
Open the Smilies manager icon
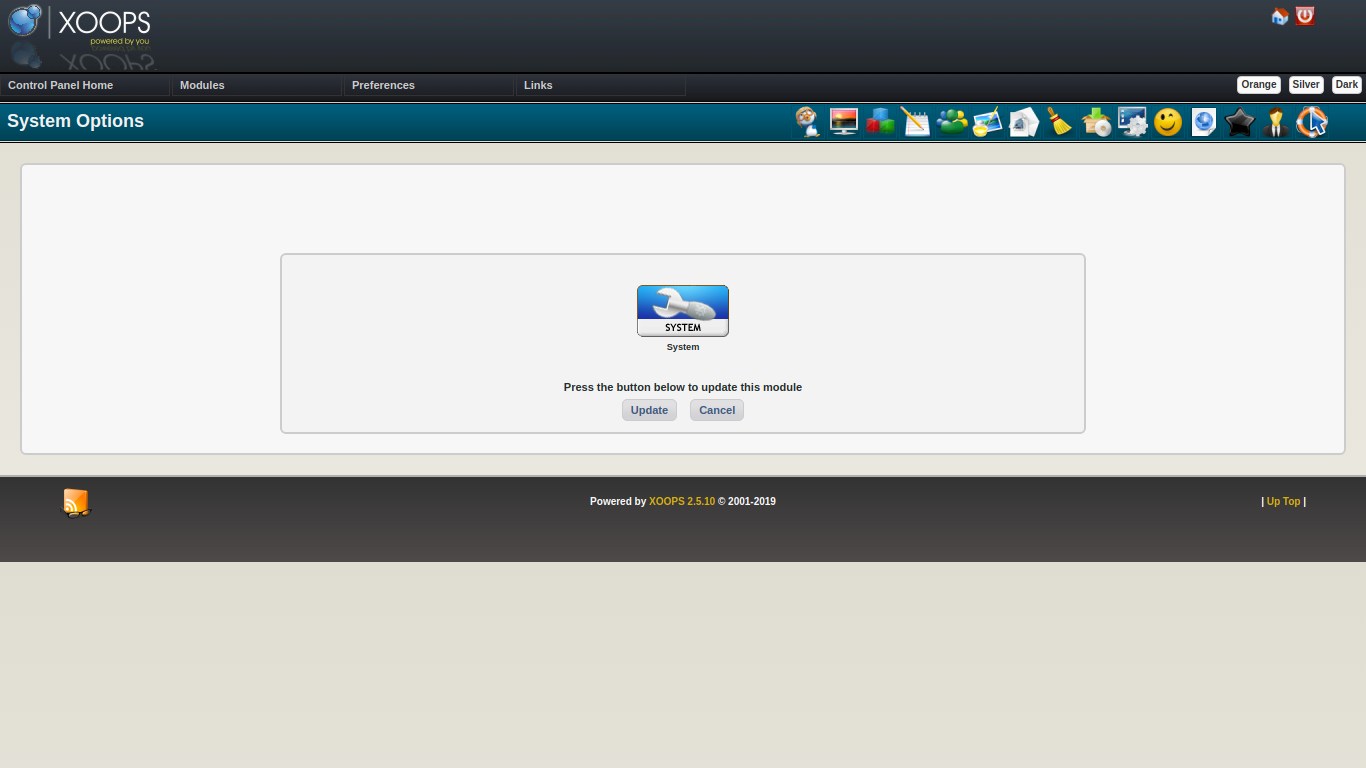click(x=1168, y=122)
